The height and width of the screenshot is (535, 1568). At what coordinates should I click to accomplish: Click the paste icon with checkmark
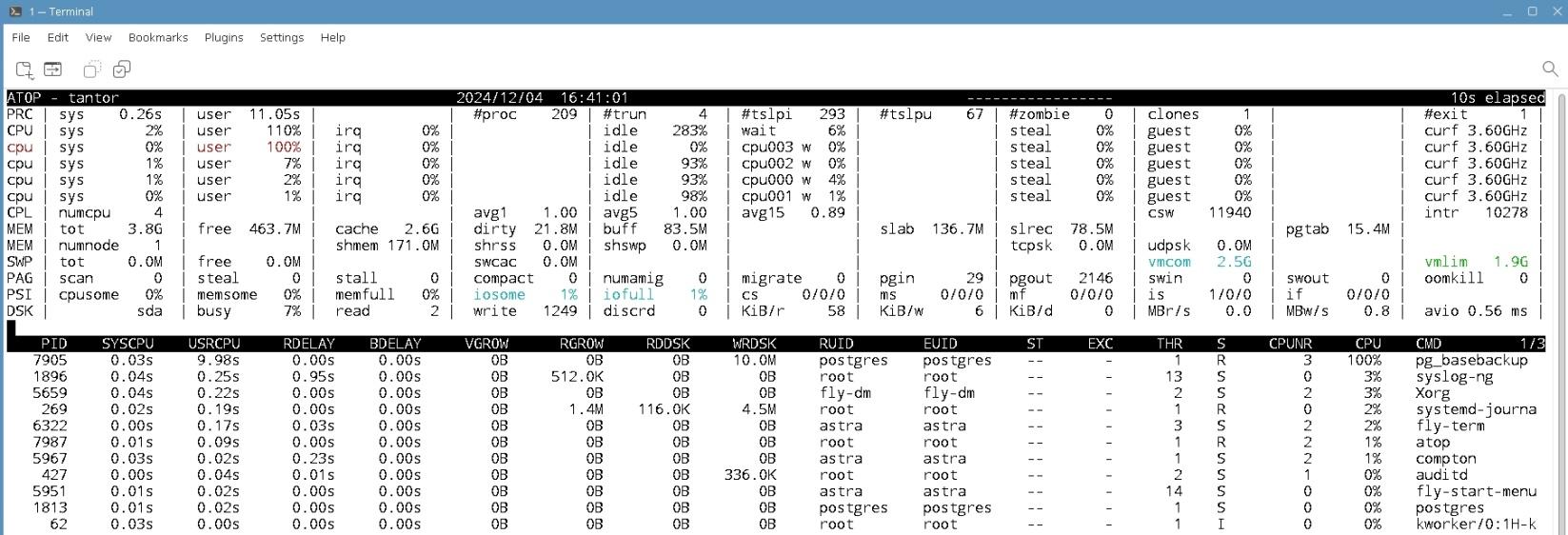click(122, 69)
